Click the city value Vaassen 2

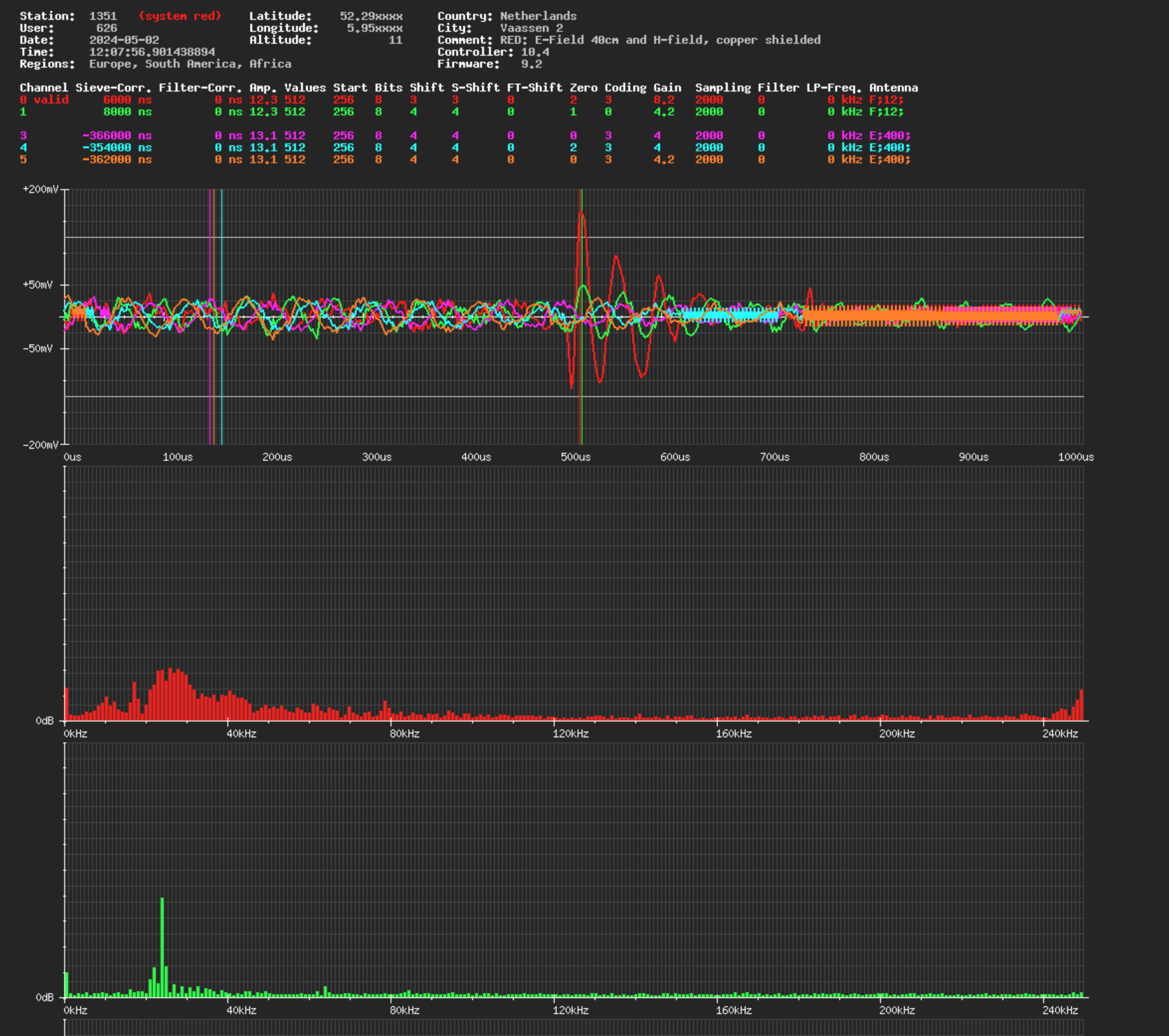tap(531, 28)
